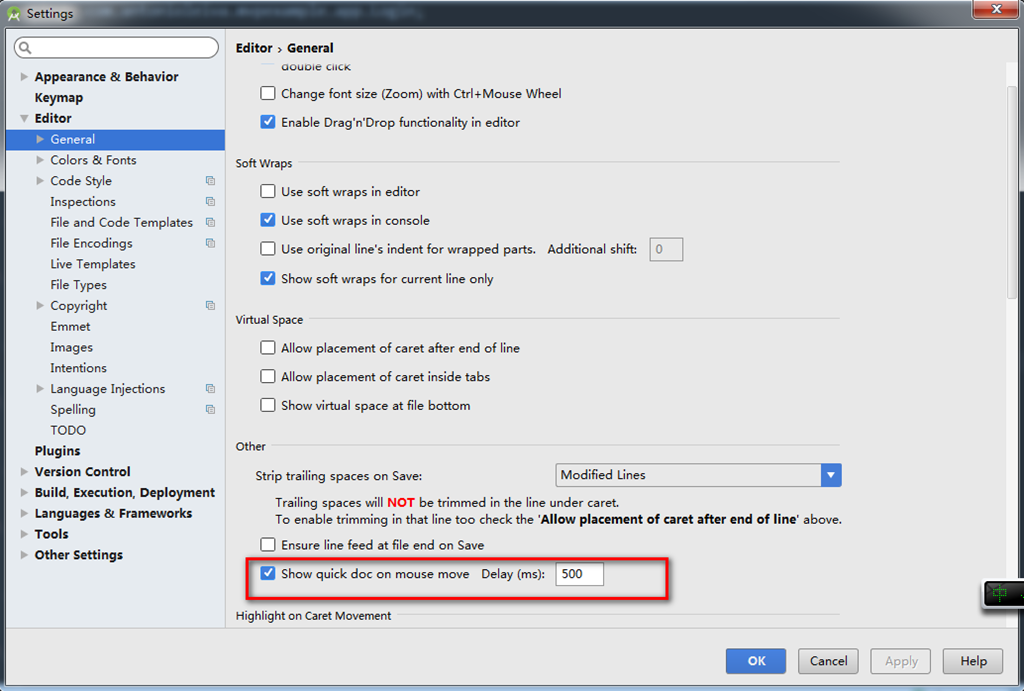Expand the Version Control section arrow
The width and height of the screenshot is (1024, 691).
click(25, 472)
